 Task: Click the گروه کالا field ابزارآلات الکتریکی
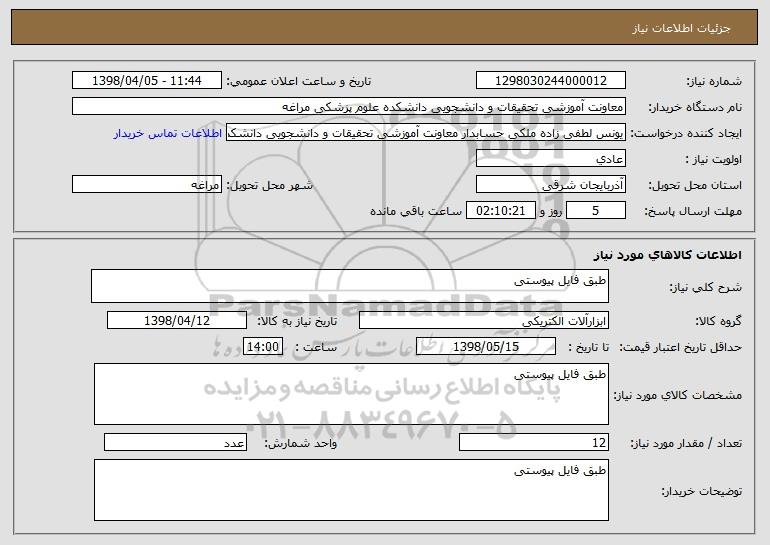484,321
